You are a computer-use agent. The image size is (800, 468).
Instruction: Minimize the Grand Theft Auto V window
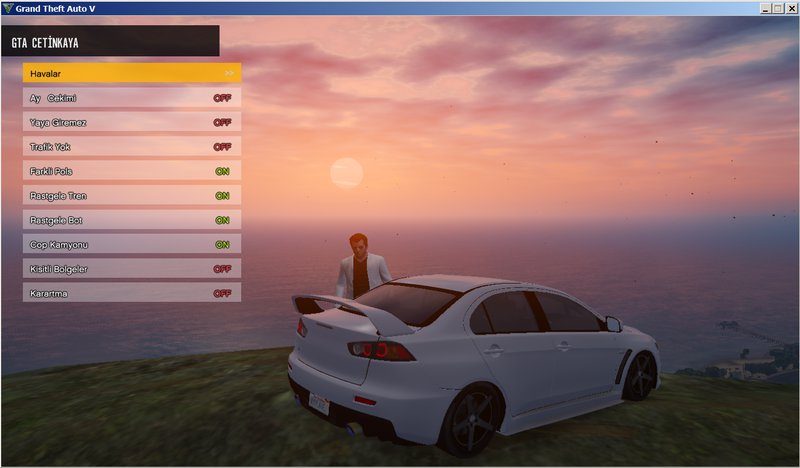click(766, 8)
